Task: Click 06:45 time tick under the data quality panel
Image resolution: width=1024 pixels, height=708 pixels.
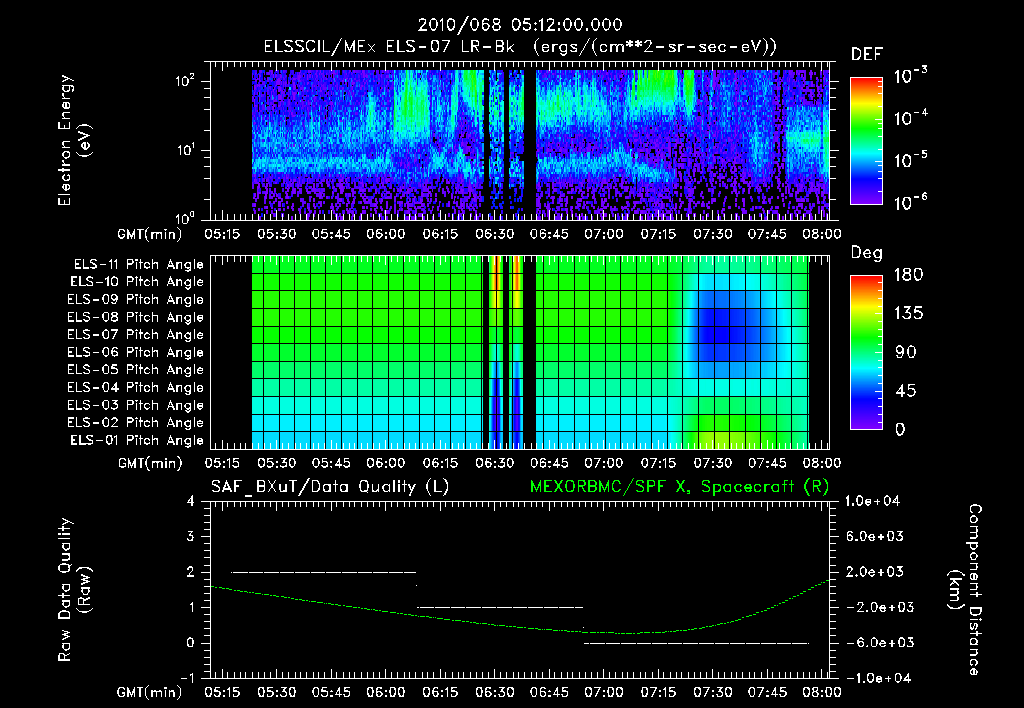Action: (x=549, y=692)
